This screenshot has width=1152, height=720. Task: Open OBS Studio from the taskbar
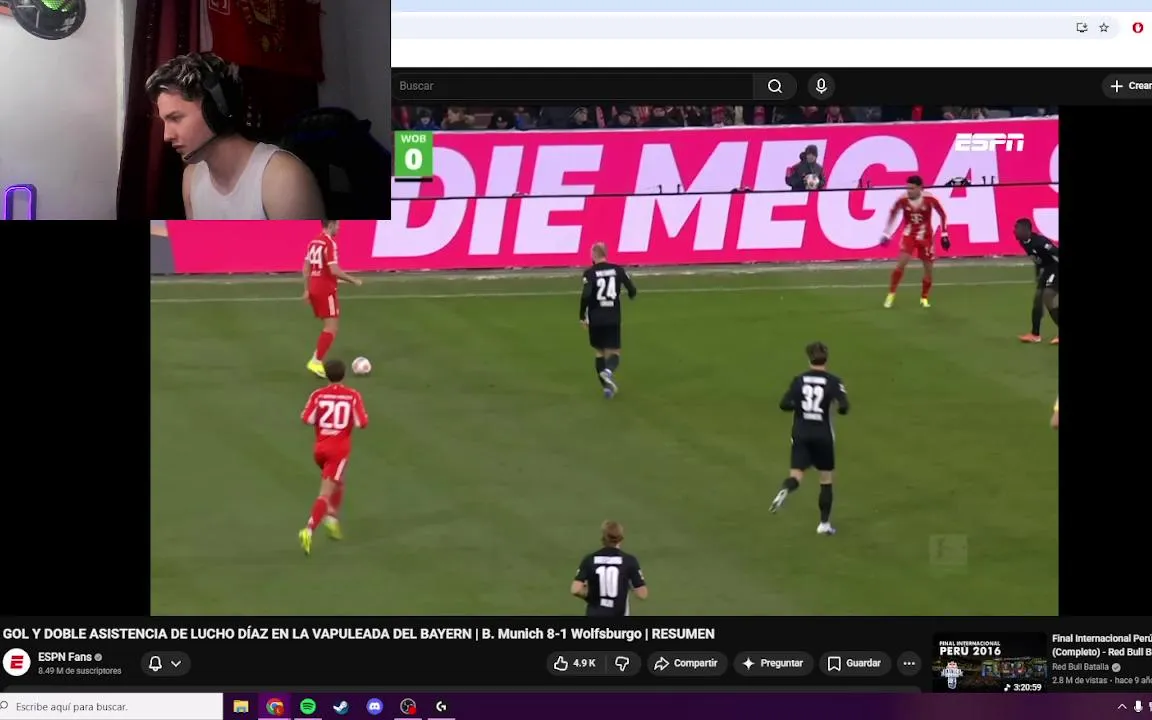point(408,707)
